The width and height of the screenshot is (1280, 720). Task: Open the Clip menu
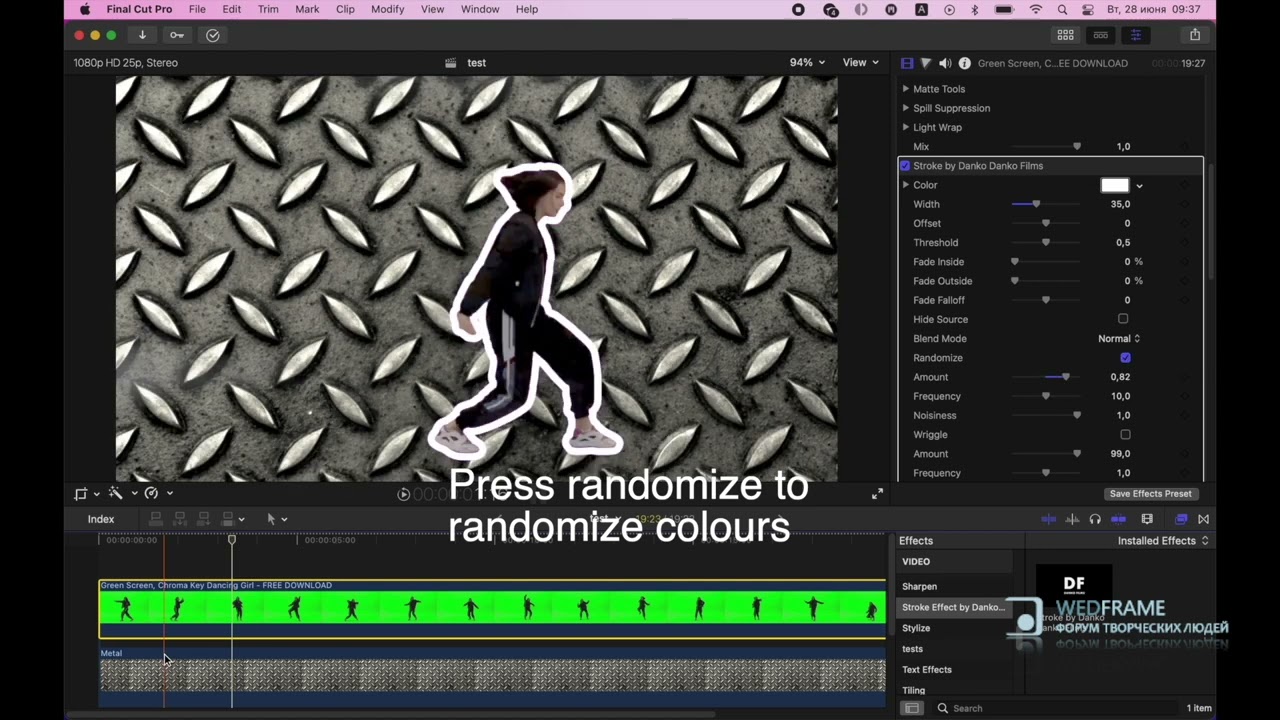point(345,9)
